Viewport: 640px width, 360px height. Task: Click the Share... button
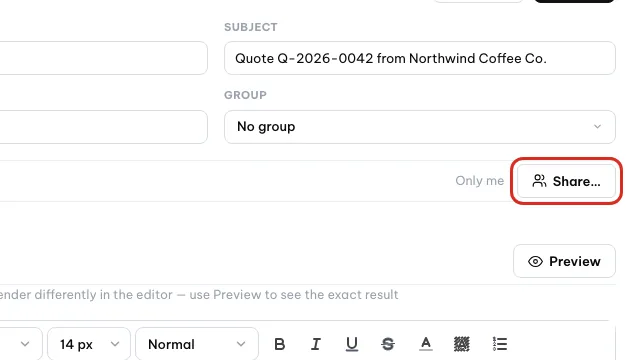point(566,181)
